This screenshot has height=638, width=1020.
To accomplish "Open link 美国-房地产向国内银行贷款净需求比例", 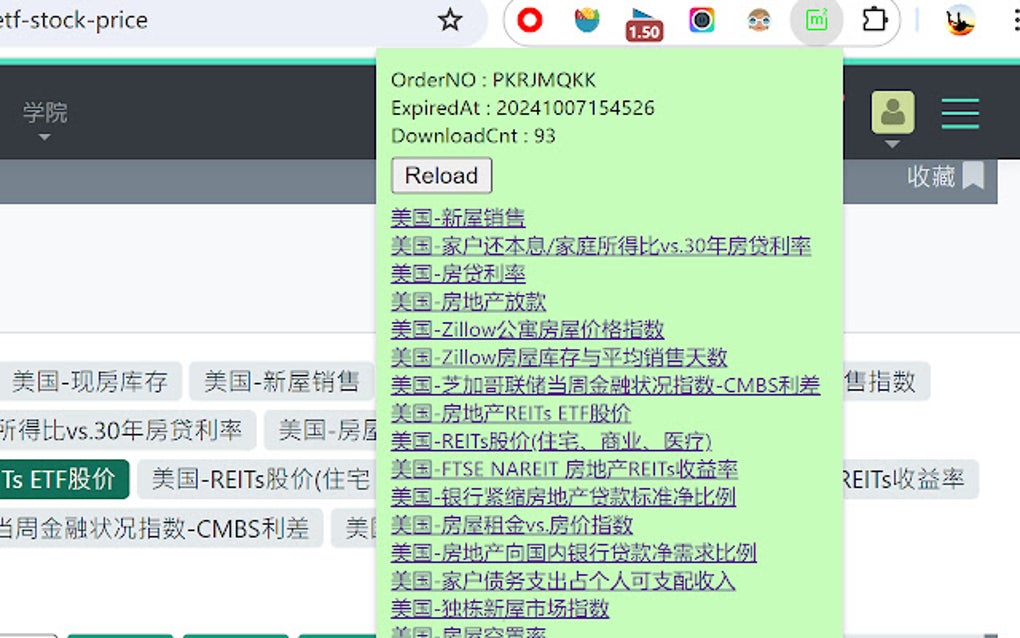I will [x=574, y=553].
